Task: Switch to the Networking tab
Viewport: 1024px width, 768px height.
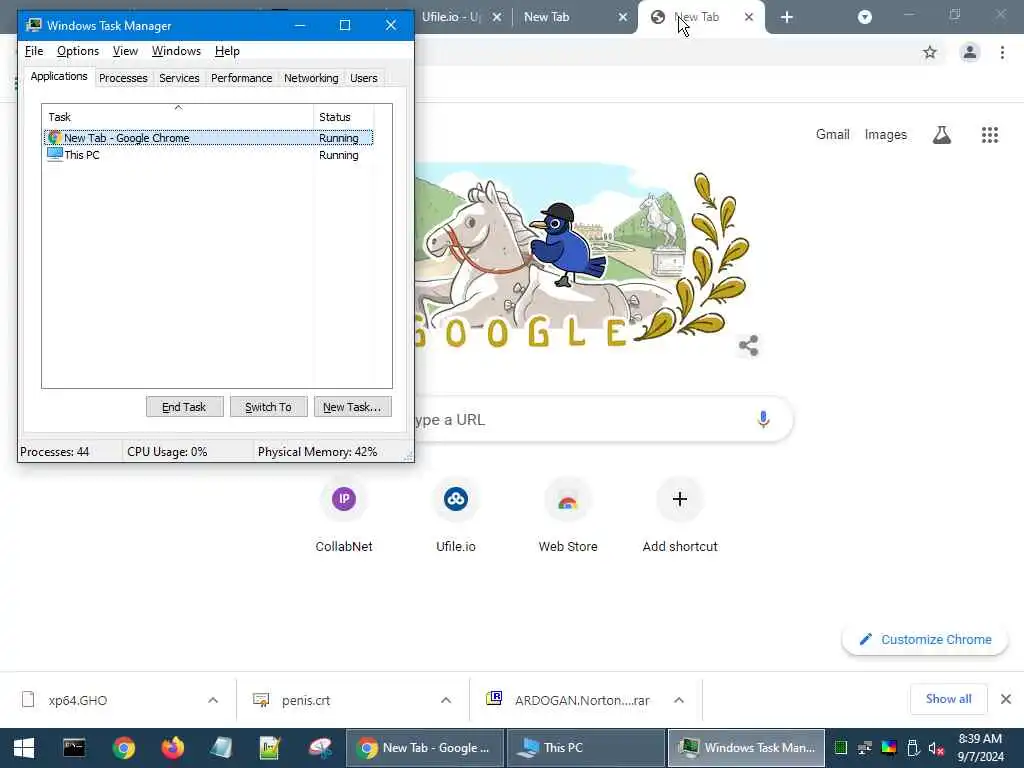Action: (x=311, y=78)
